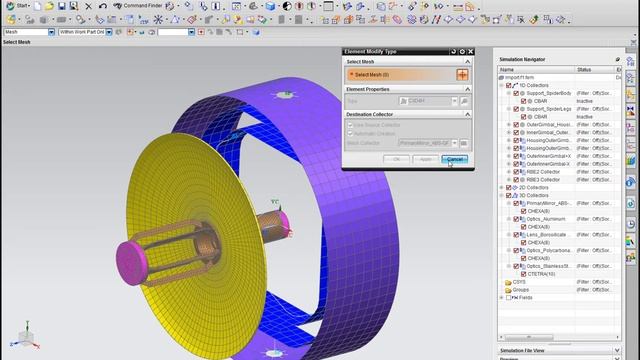
Task: Open the element Type dropdown in dialog
Action: click(x=454, y=101)
